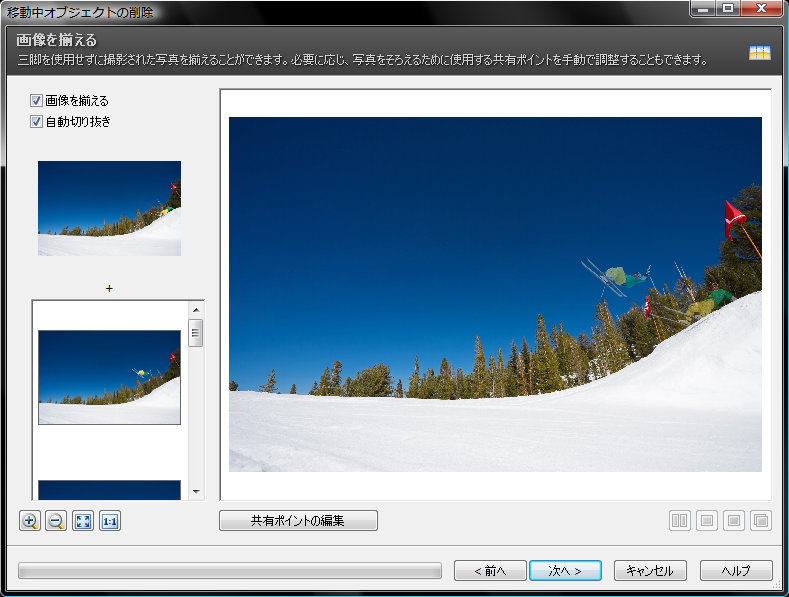This screenshot has height=597, width=789.
Task: Uncheck the 画像を揃える checkbox
Action: pos(36,101)
